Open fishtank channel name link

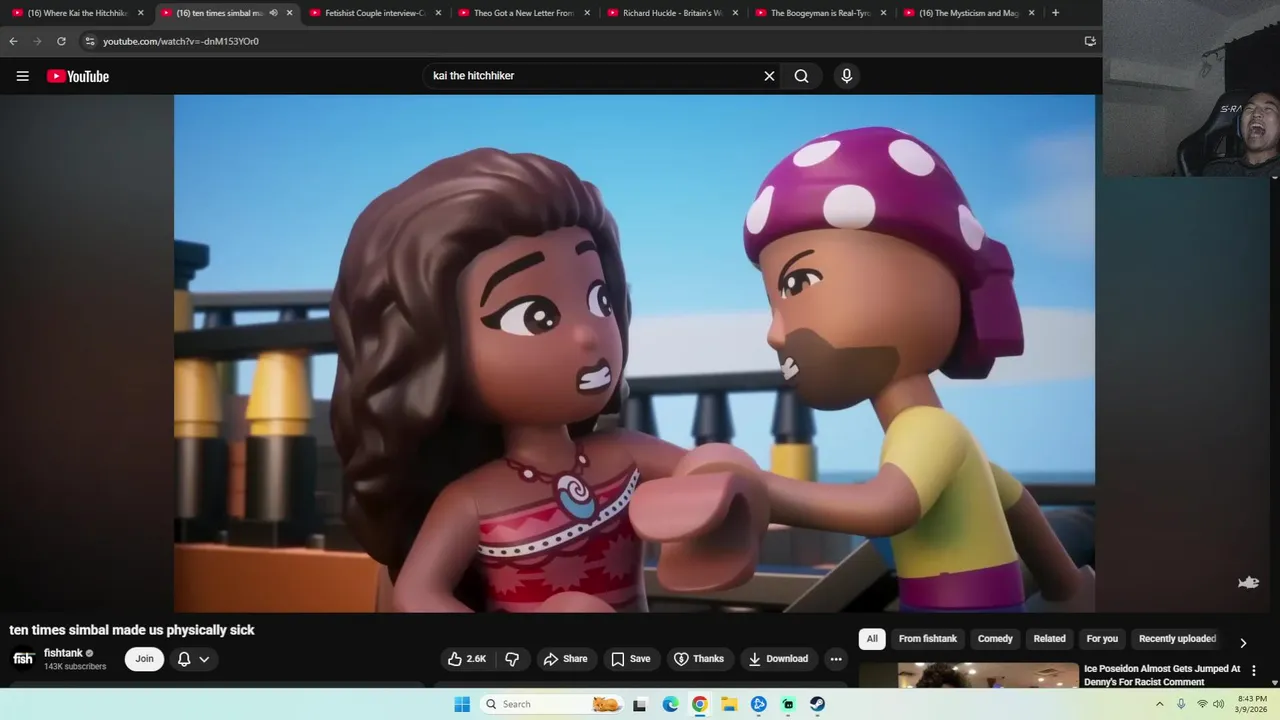(x=63, y=653)
